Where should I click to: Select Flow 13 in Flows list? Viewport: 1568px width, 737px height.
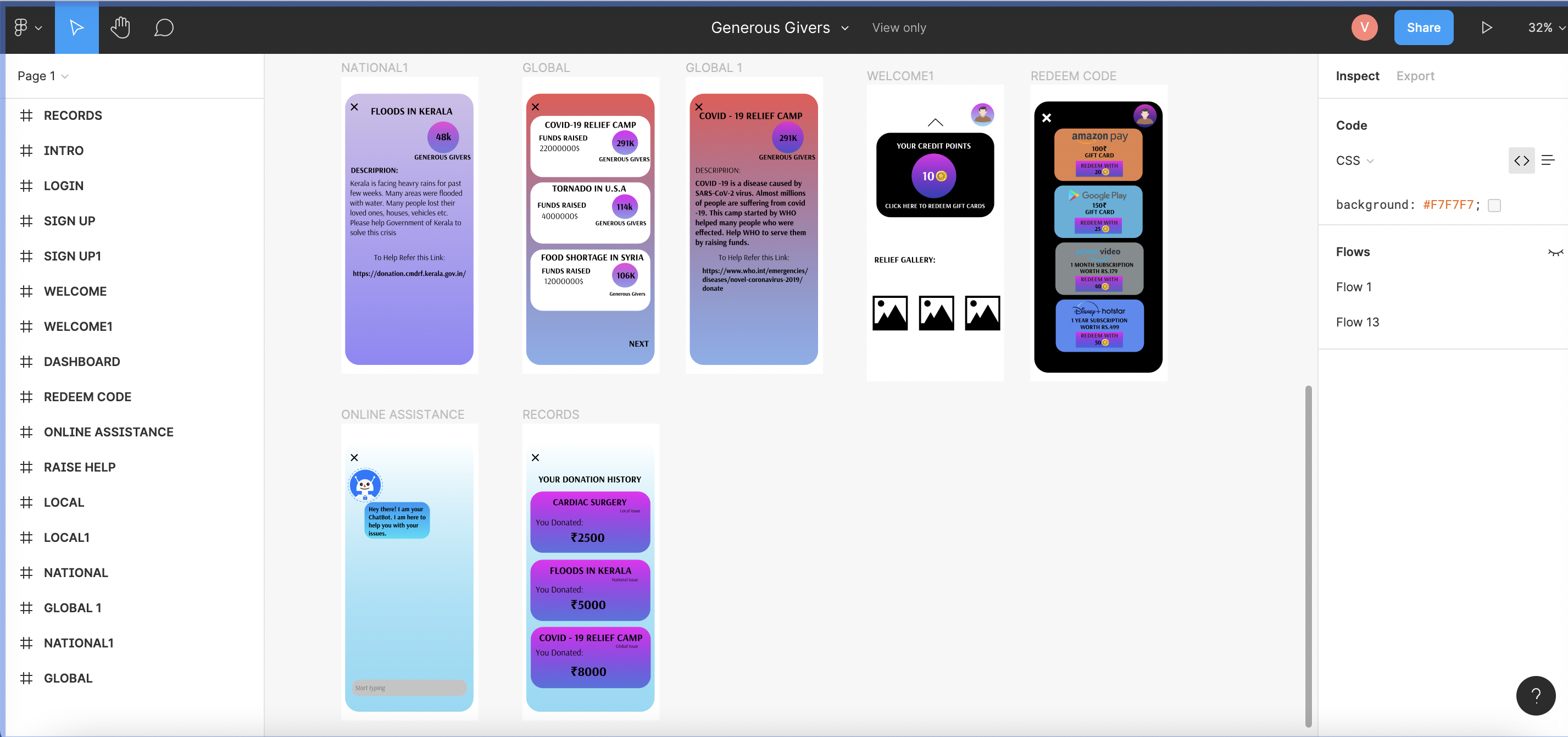[x=1357, y=322]
